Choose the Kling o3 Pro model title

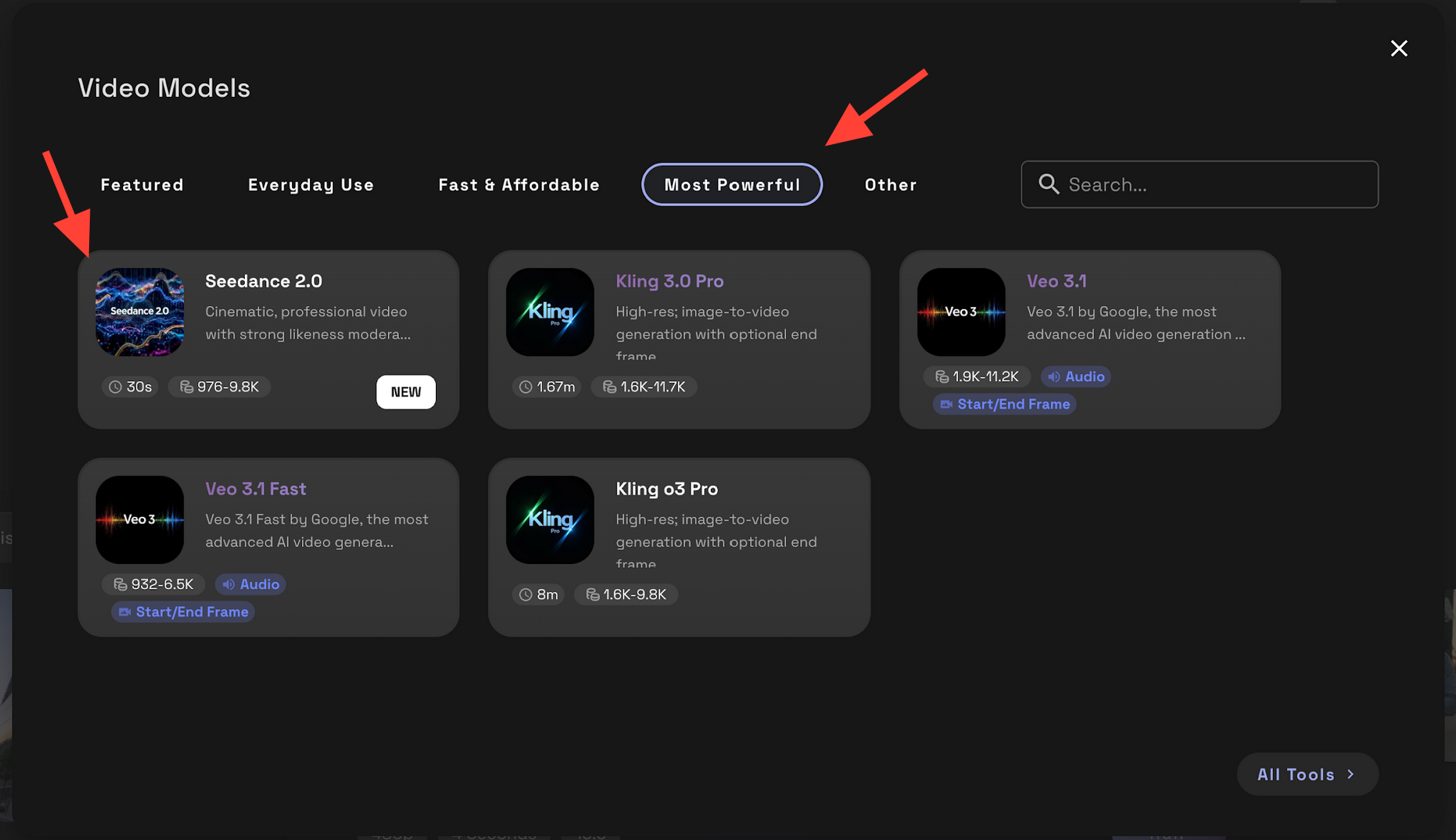pyautogui.click(x=667, y=489)
